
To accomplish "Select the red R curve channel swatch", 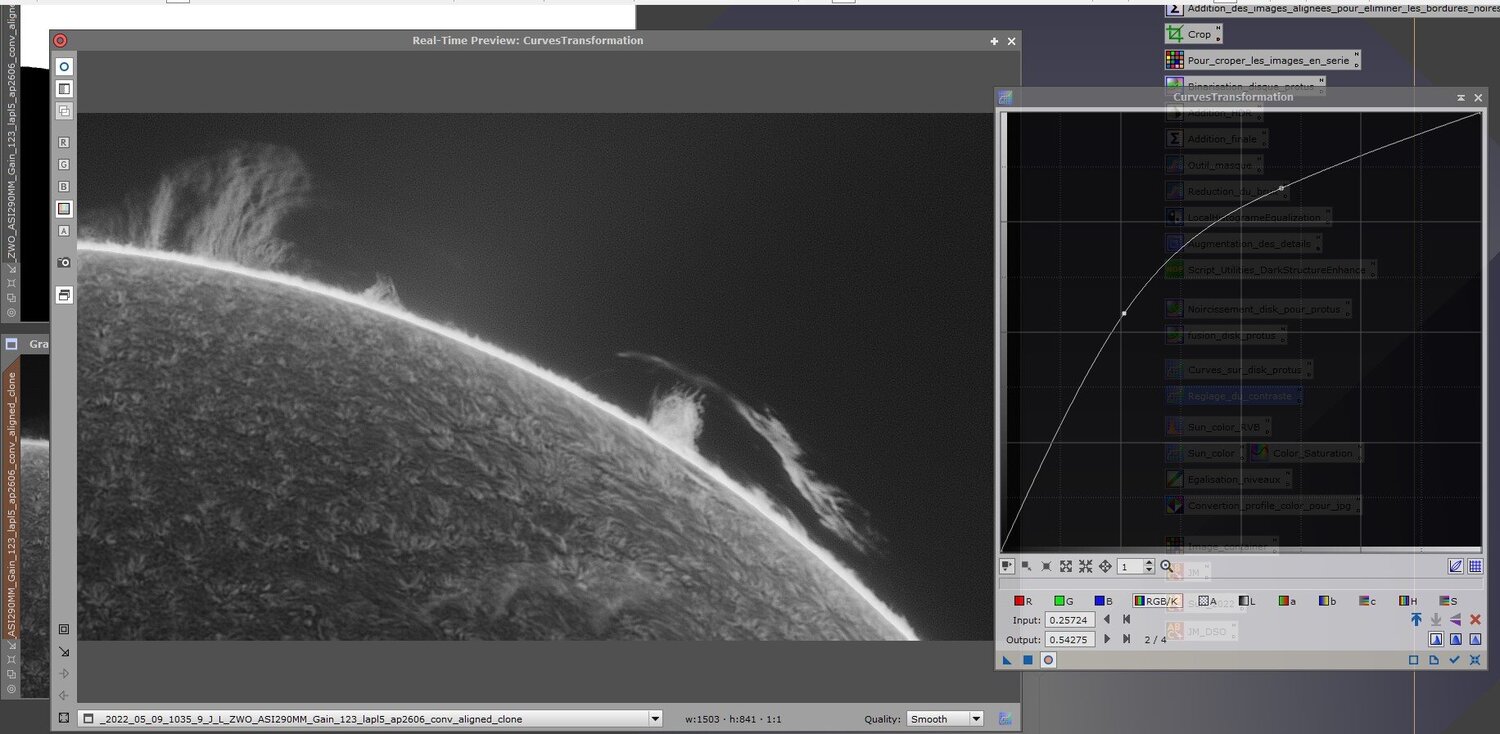I will pyautogui.click(x=1021, y=601).
